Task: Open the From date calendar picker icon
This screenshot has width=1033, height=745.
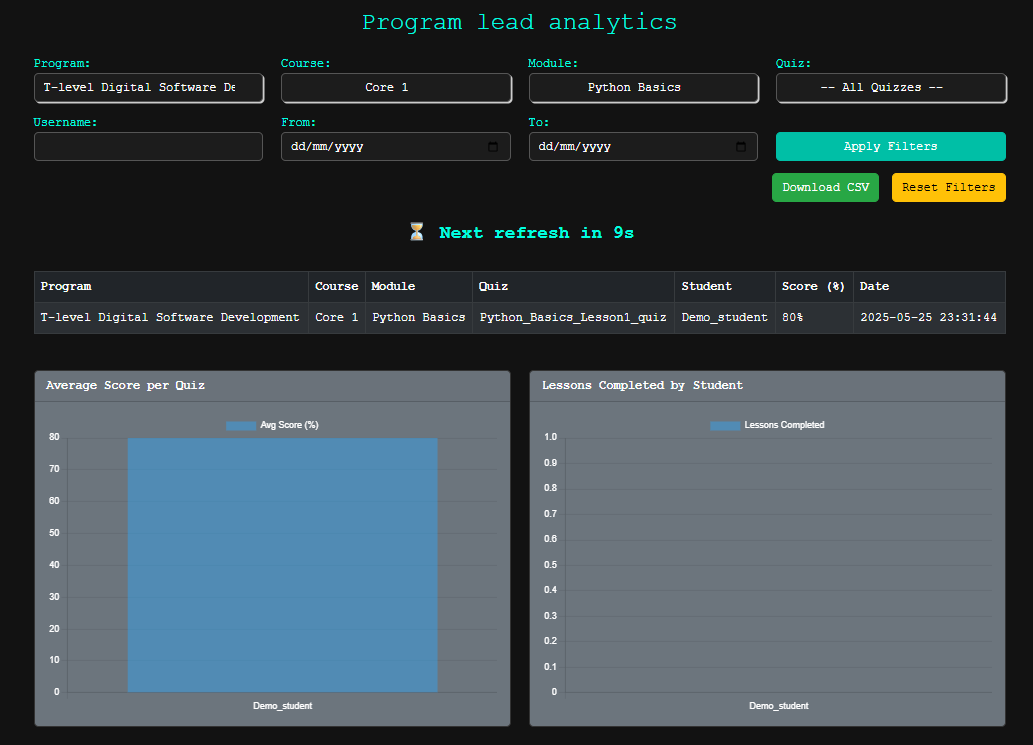Action: [x=492, y=146]
